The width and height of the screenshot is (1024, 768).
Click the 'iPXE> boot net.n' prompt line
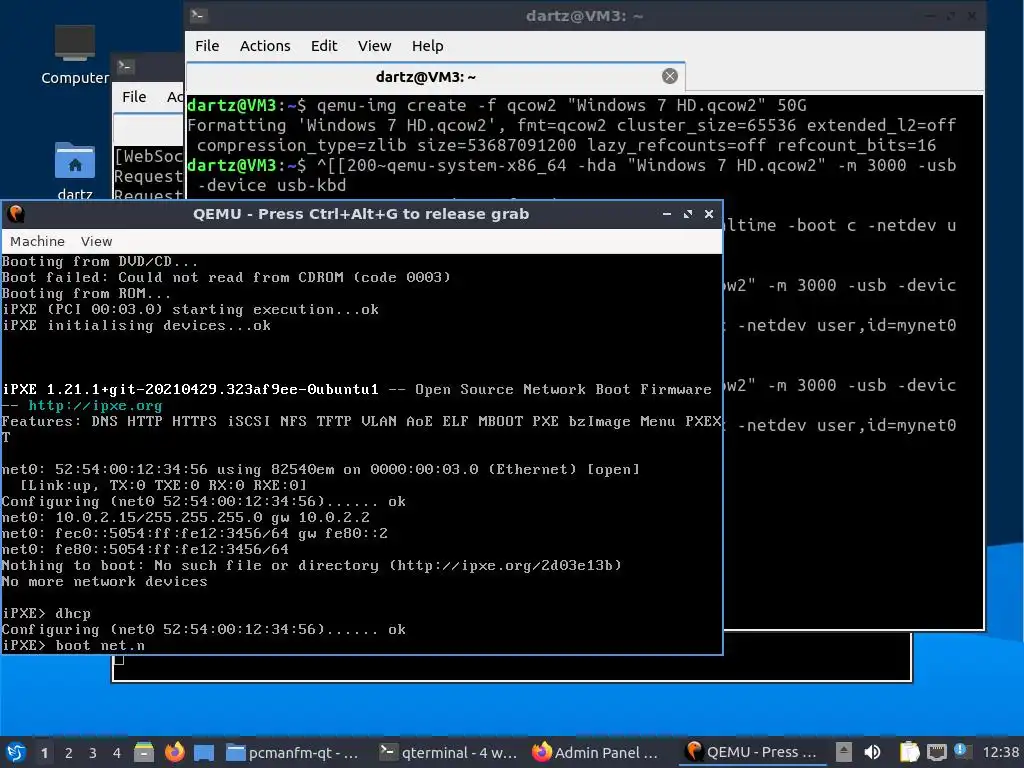coord(73,645)
